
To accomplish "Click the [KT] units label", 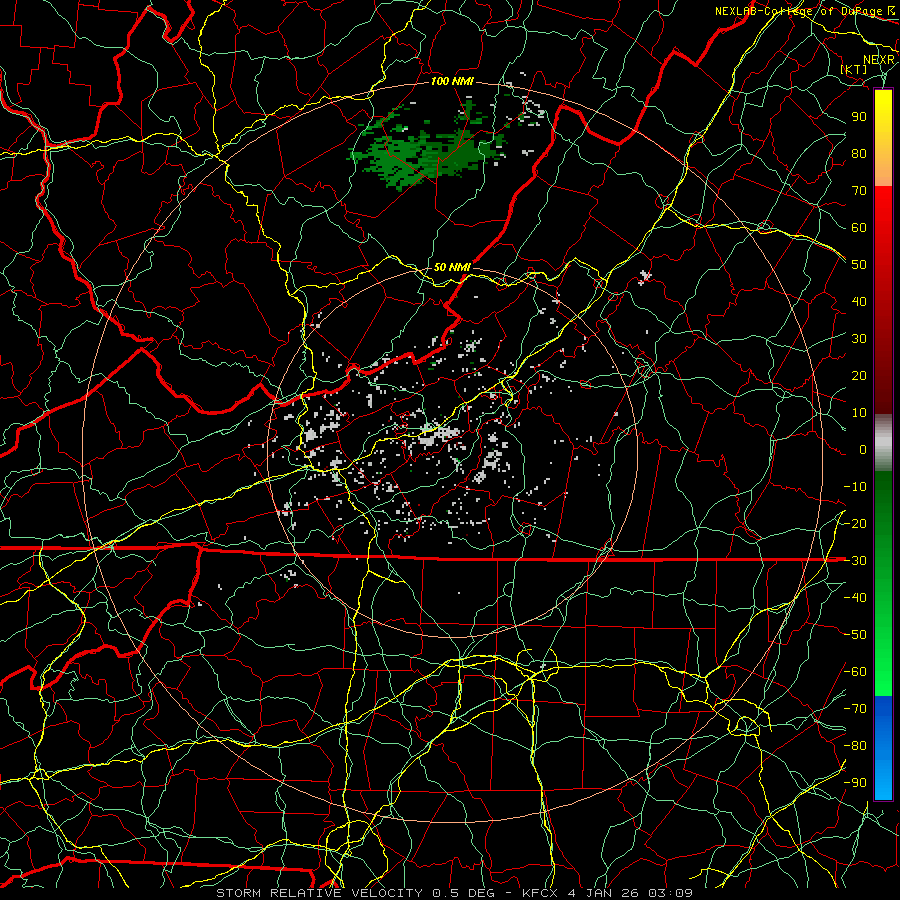I will [854, 69].
